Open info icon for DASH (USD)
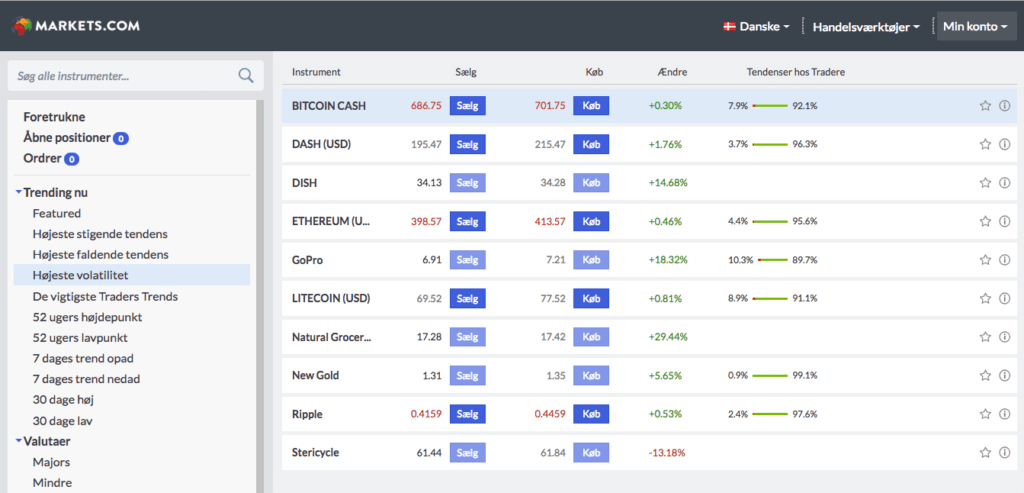The image size is (1024, 493). tap(1004, 144)
